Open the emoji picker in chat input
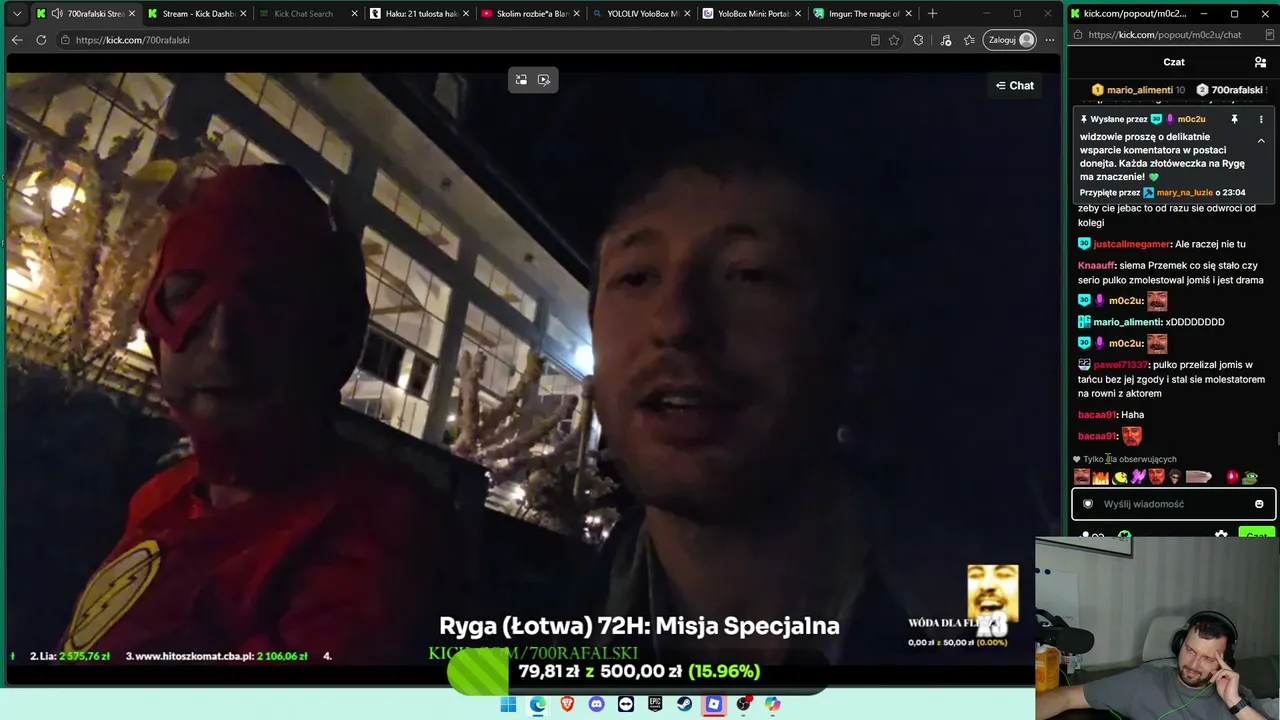This screenshot has width=1280, height=720. 1259,504
